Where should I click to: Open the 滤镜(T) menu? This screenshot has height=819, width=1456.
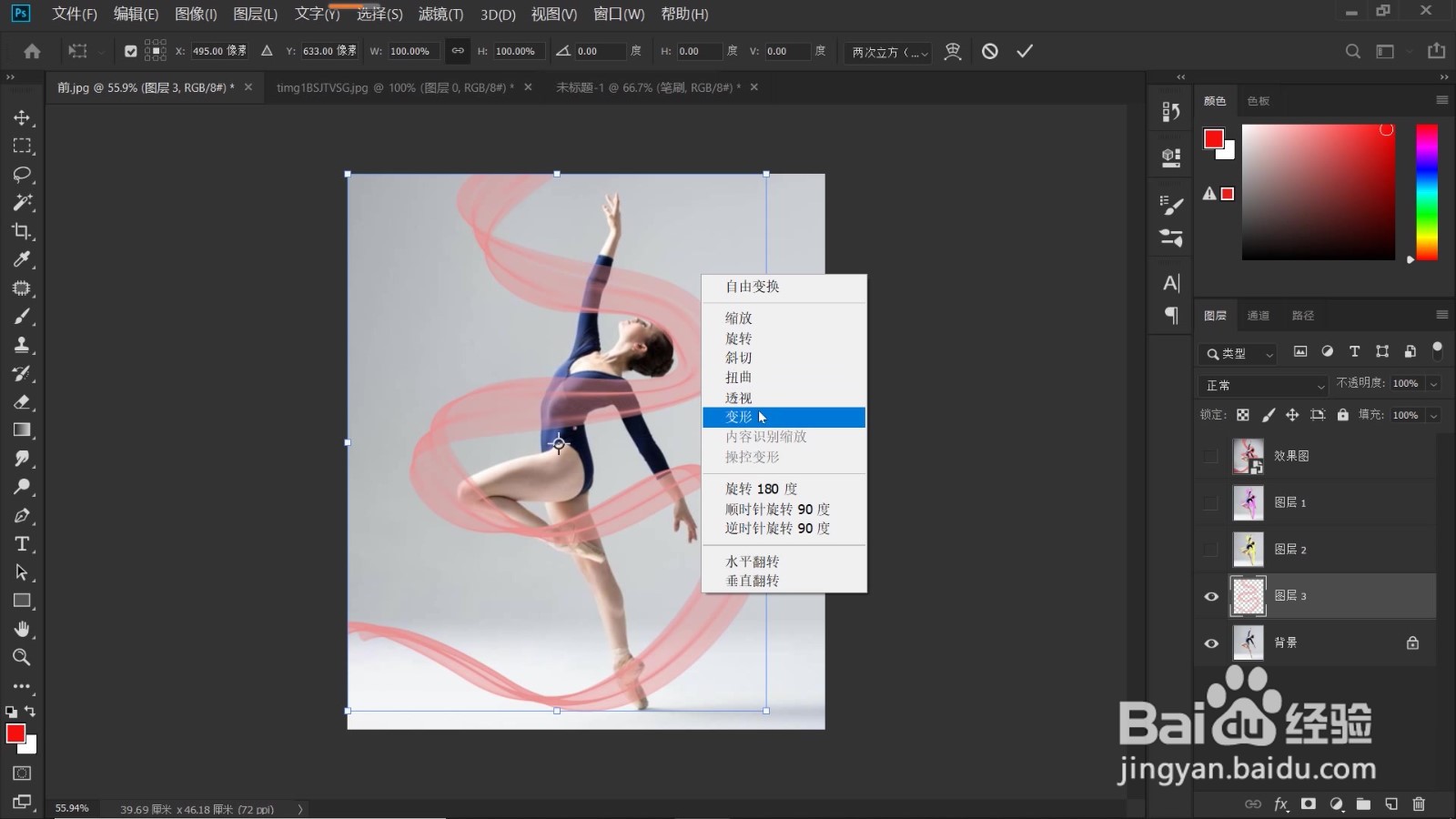click(x=440, y=14)
